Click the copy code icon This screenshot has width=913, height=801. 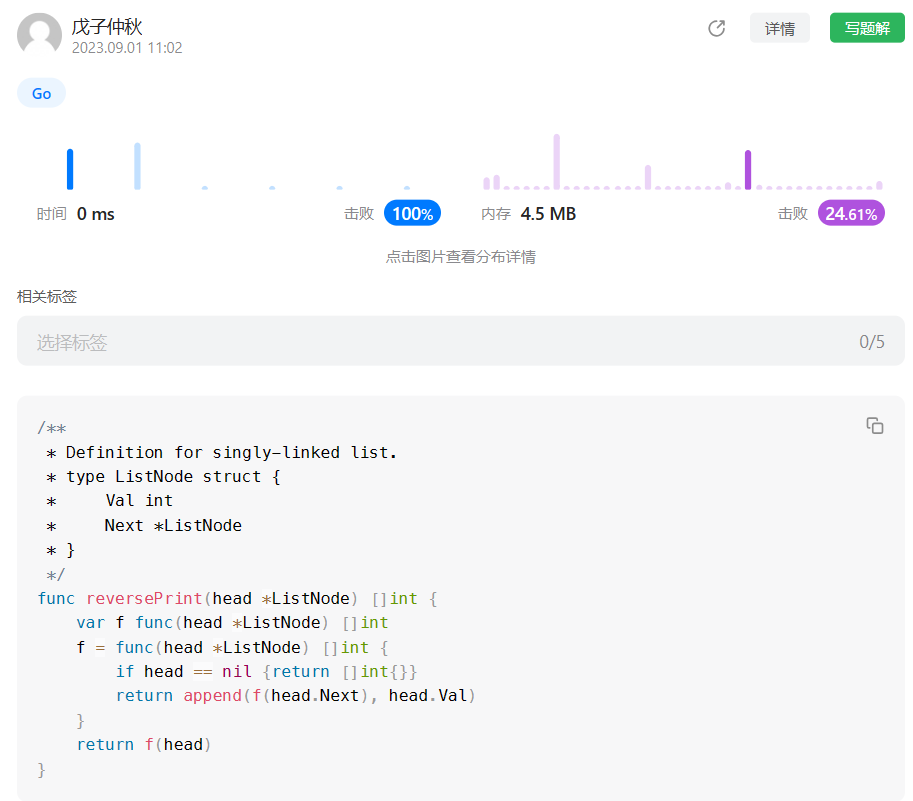tap(875, 425)
